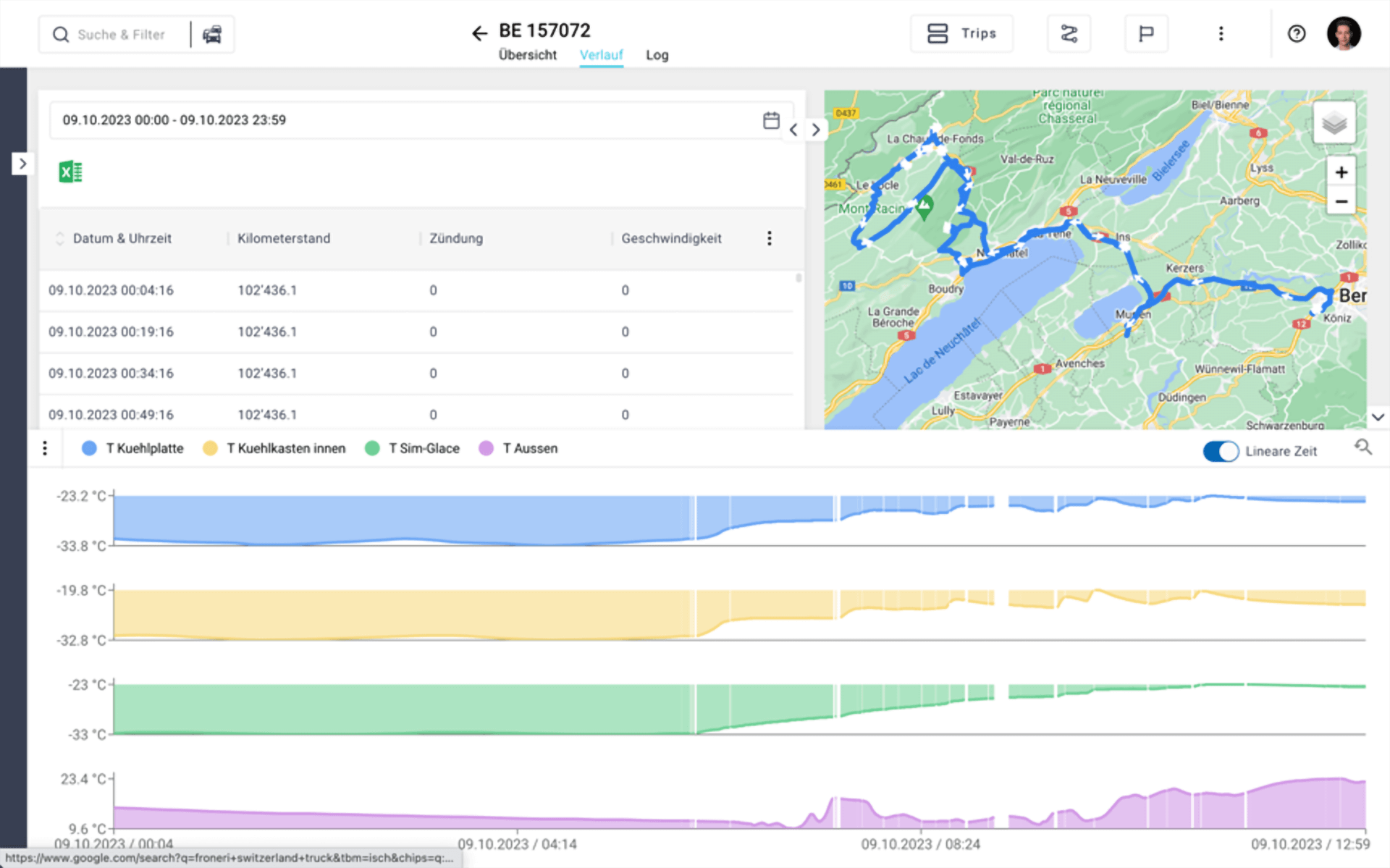Click the chart zoom magnifier icon
1390x868 pixels.
[1362, 447]
